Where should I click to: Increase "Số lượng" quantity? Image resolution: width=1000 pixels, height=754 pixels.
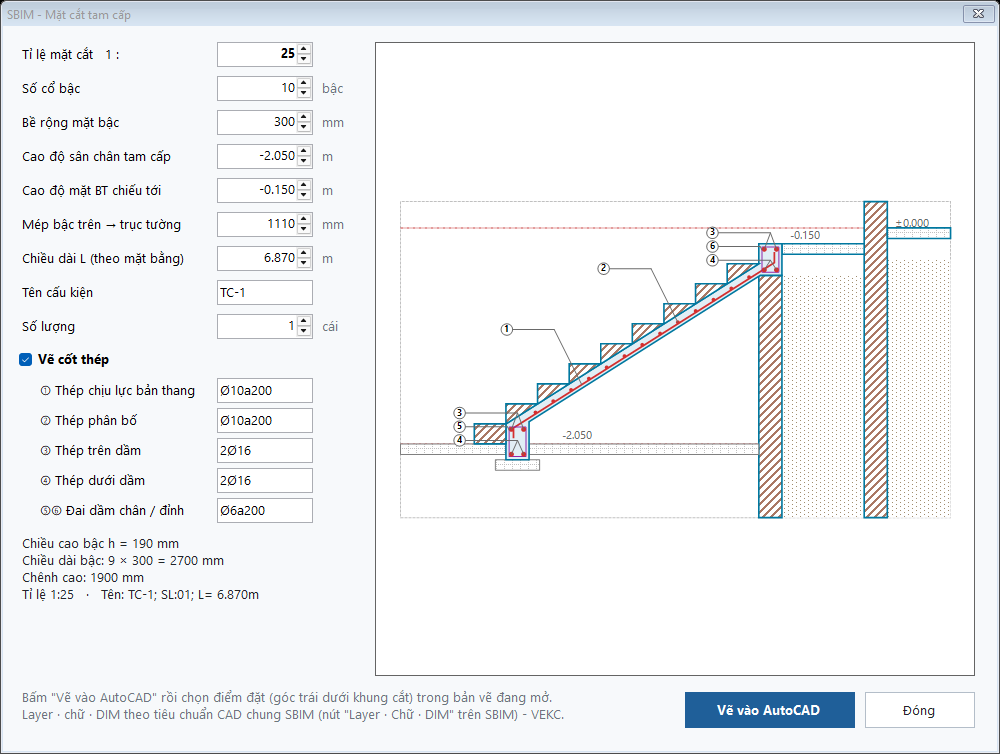pos(304,321)
